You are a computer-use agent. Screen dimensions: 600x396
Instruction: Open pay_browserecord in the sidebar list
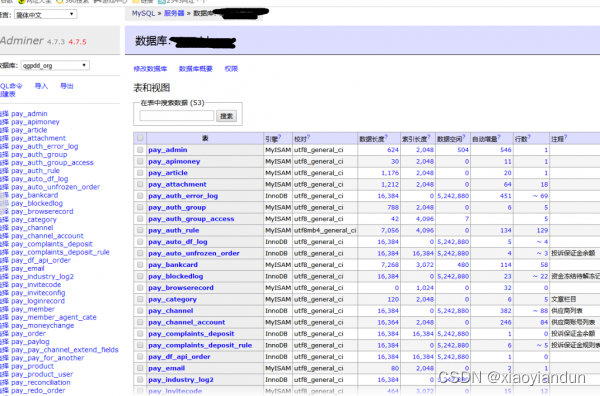(42, 212)
